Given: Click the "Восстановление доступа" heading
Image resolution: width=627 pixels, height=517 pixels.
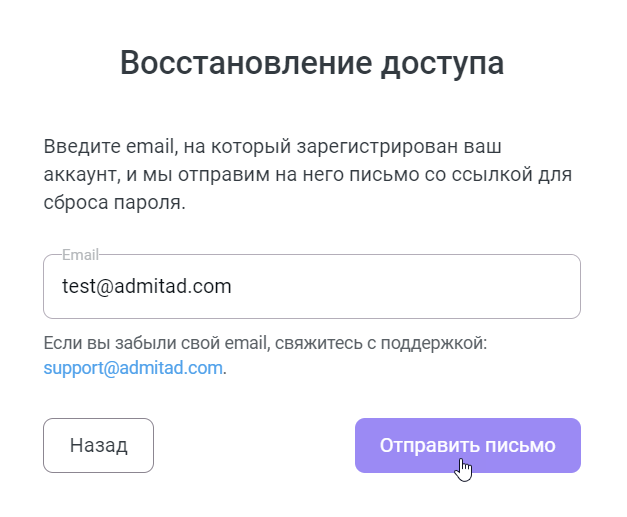Looking at the screenshot, I should pos(312,62).
